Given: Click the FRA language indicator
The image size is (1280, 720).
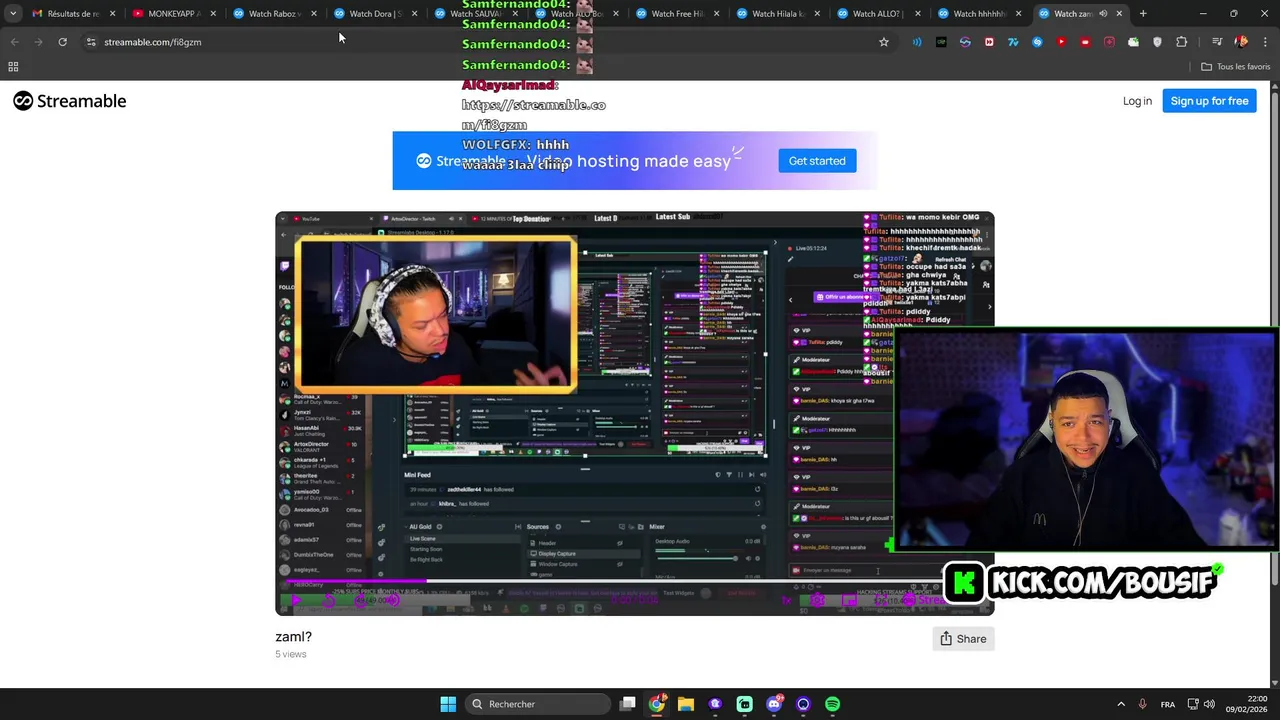Looking at the screenshot, I should coord(1168,704).
